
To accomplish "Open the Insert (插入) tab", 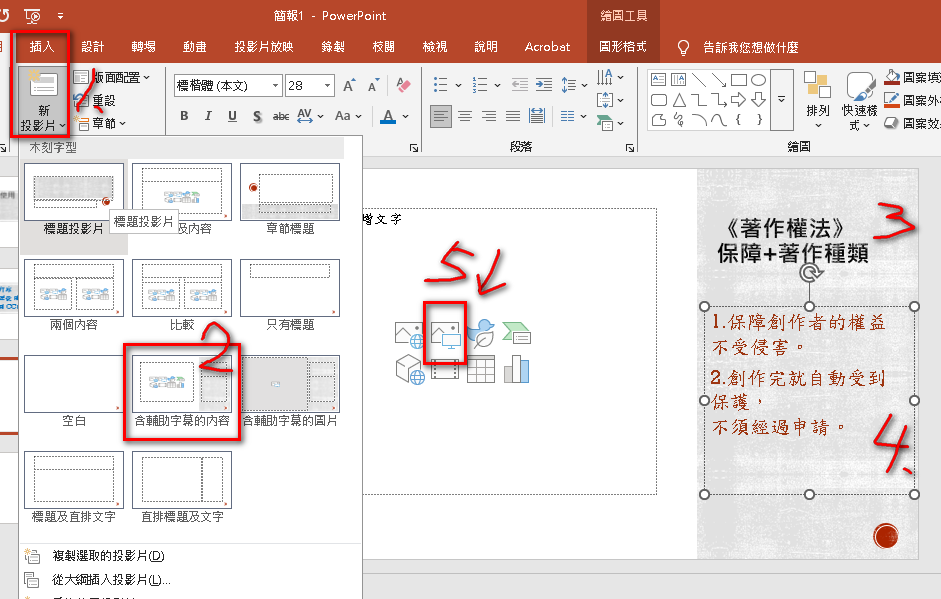I will [x=41, y=47].
